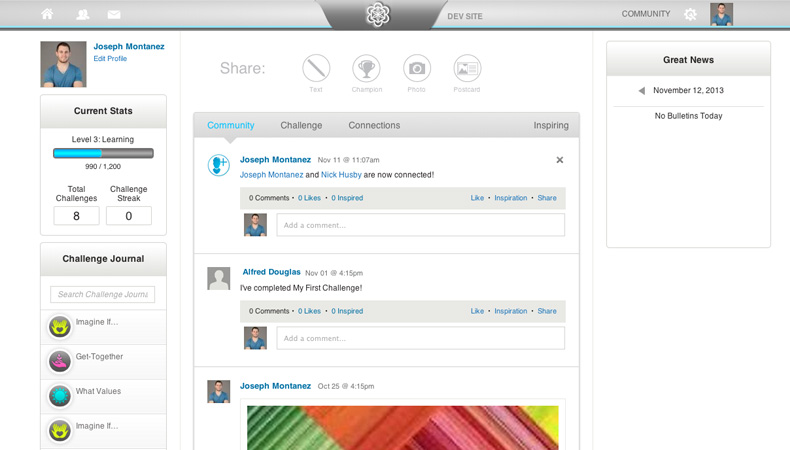This screenshot has width=790, height=450.
Task: Share a Text post icon
Action: click(x=316, y=68)
